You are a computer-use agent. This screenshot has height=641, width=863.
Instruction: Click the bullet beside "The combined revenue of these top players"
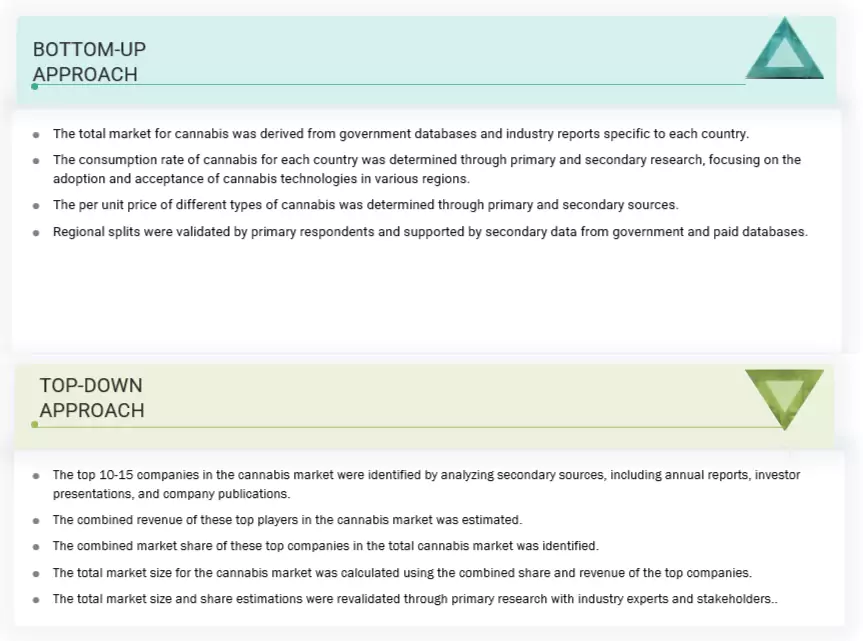pyautogui.click(x=37, y=521)
